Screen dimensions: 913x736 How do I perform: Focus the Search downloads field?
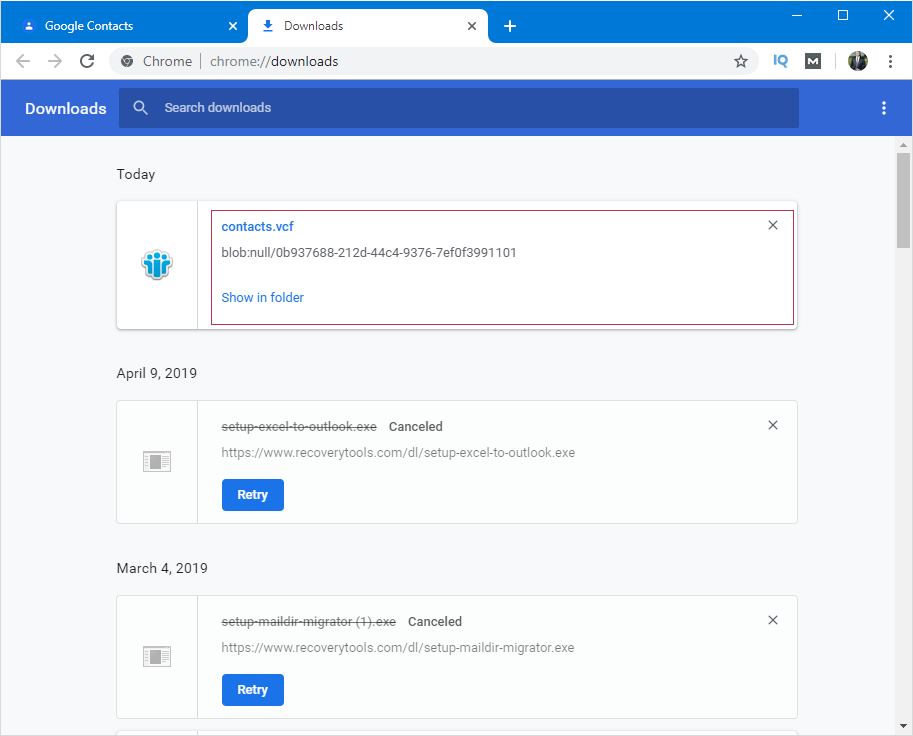pyautogui.click(x=459, y=108)
